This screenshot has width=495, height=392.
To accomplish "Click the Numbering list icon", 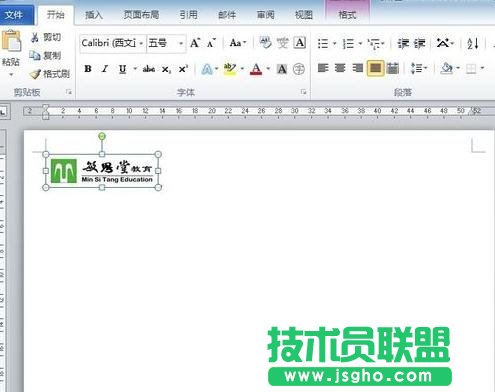I will point(348,43).
